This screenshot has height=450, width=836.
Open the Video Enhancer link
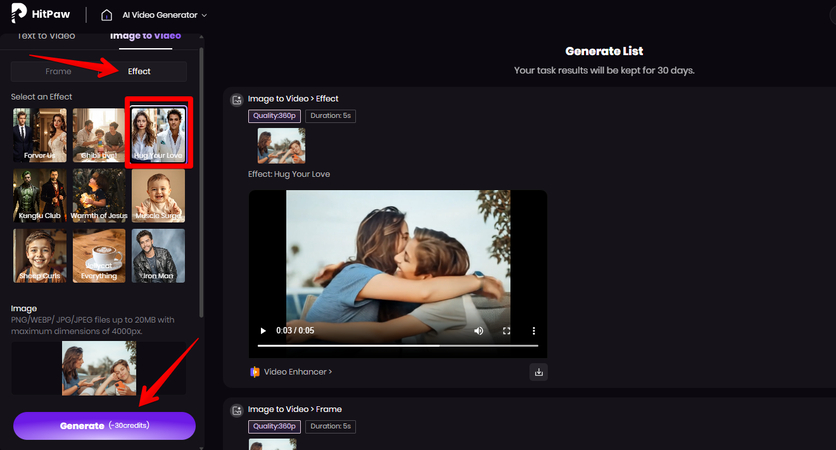pyautogui.click(x=297, y=372)
